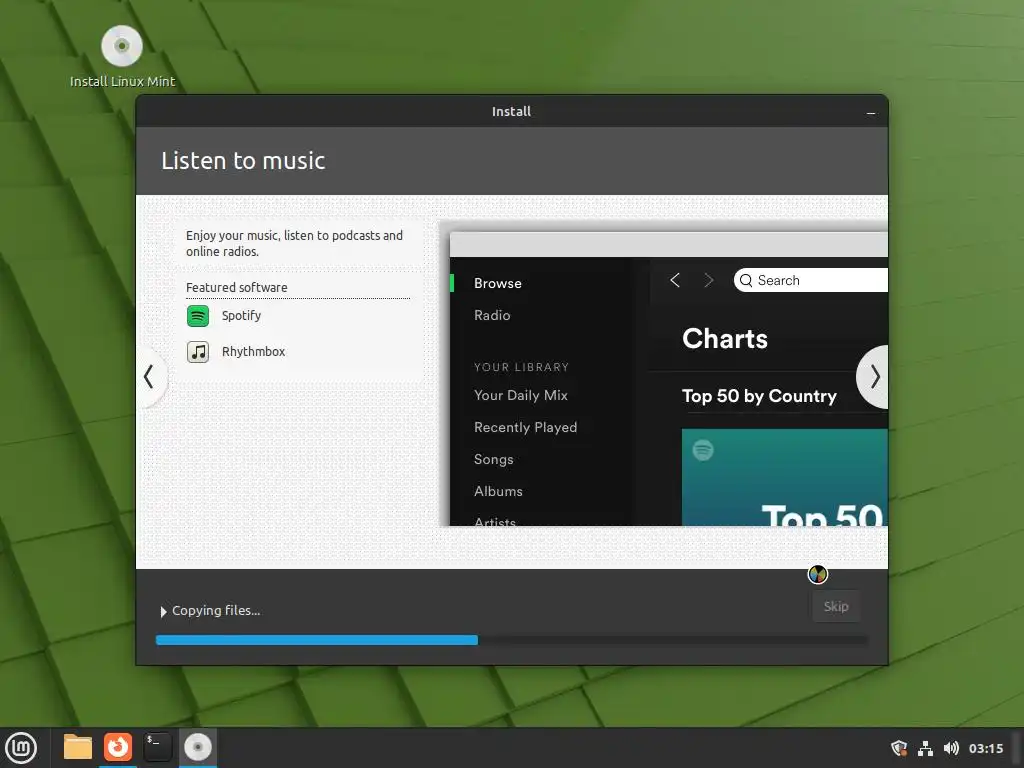This screenshot has width=1024, height=768.
Task: Click the installation progress bar
Action: (x=512, y=641)
